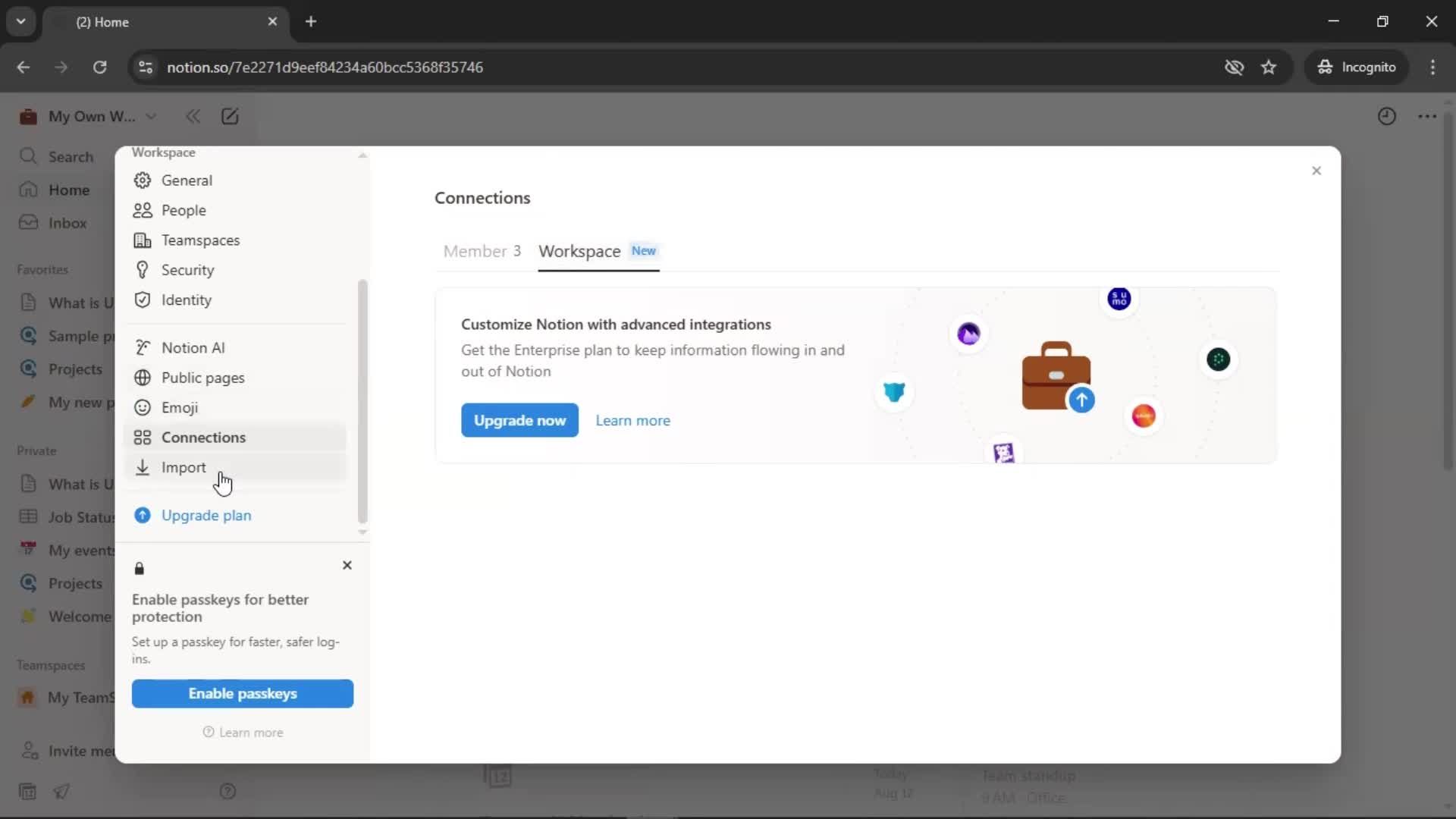
Task: Switch to the Member tab
Action: click(x=482, y=251)
